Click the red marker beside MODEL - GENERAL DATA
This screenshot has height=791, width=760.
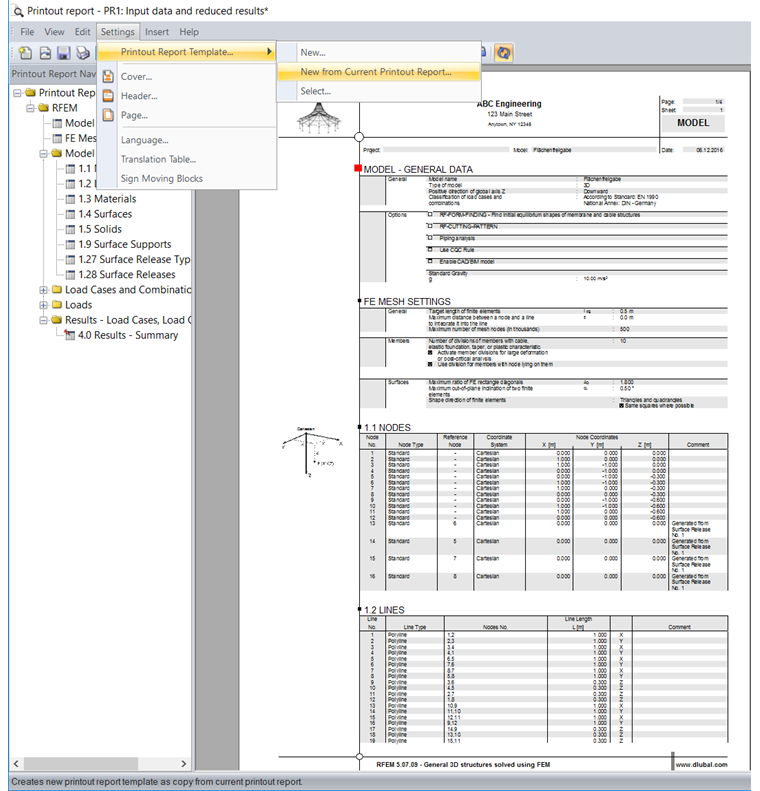click(x=358, y=168)
